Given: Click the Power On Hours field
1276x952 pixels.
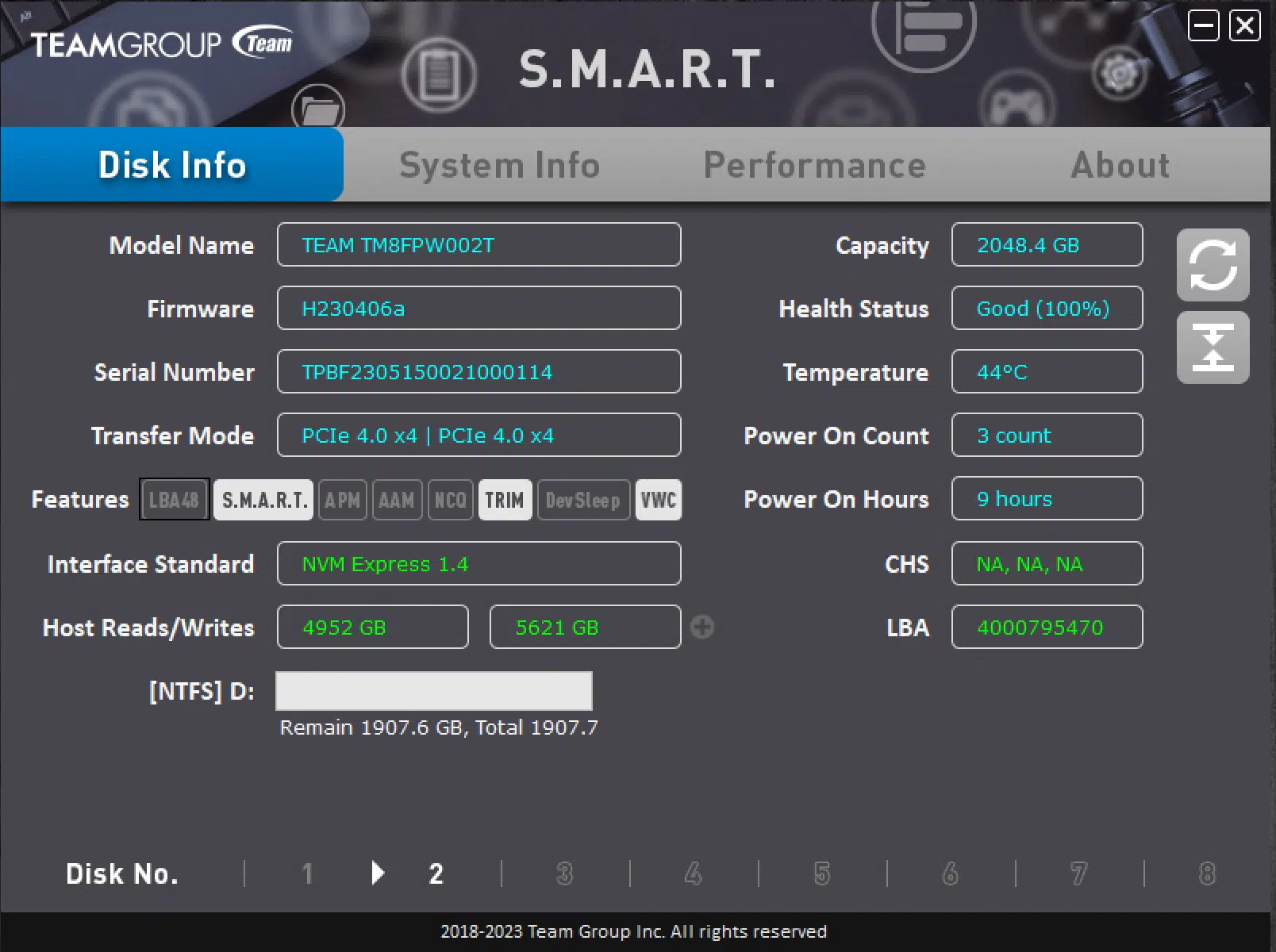Looking at the screenshot, I should (1047, 498).
